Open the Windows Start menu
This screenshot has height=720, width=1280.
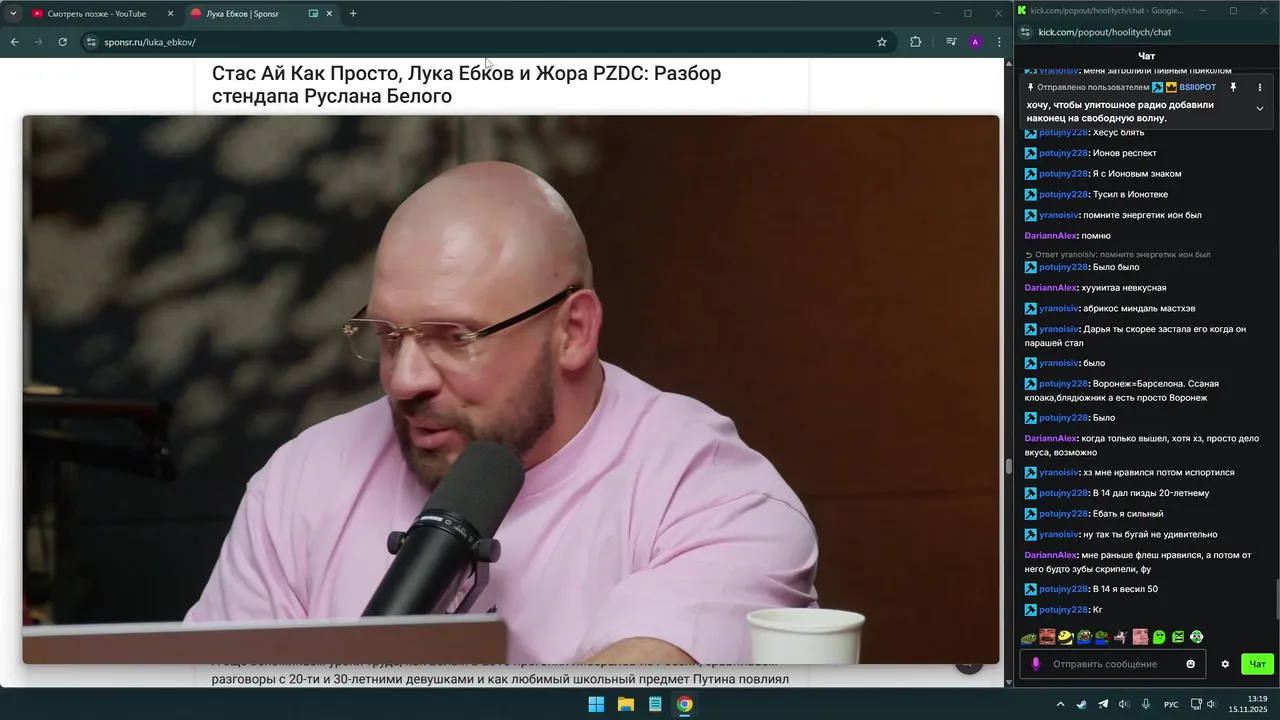click(x=596, y=704)
